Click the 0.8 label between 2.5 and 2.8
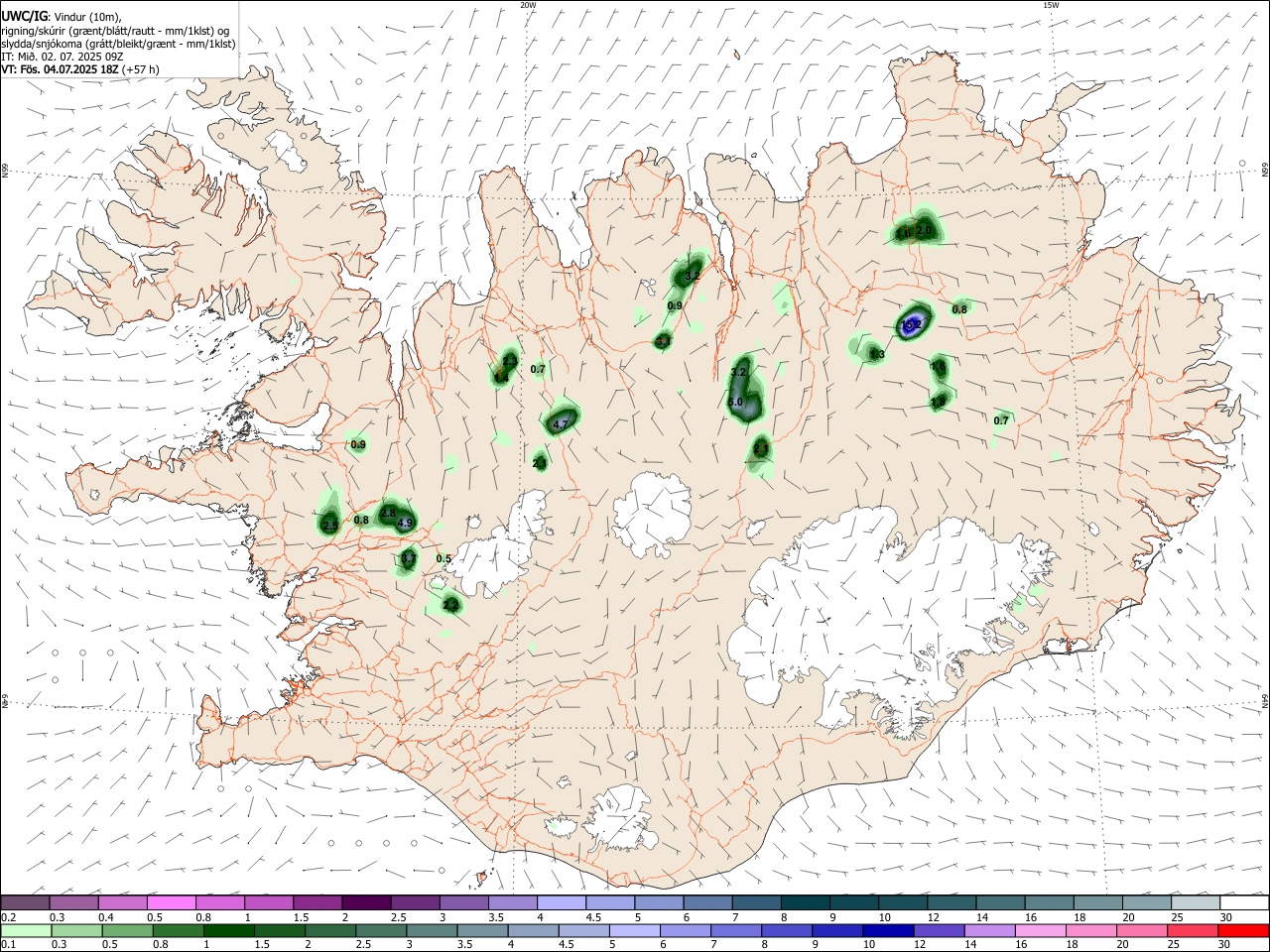The image size is (1270, 952). click(361, 520)
